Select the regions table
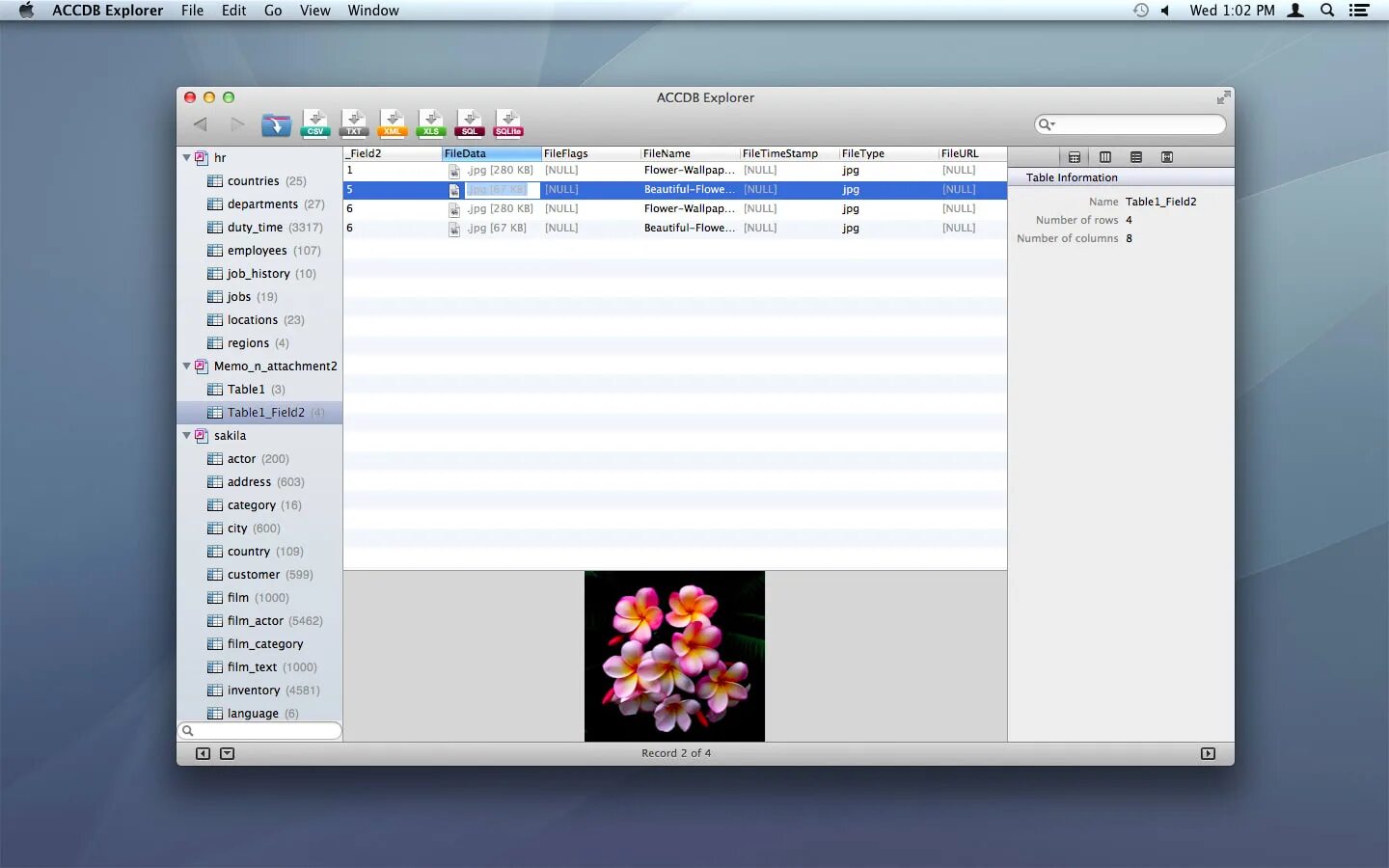Viewport: 1389px width, 868px height. 259,342
